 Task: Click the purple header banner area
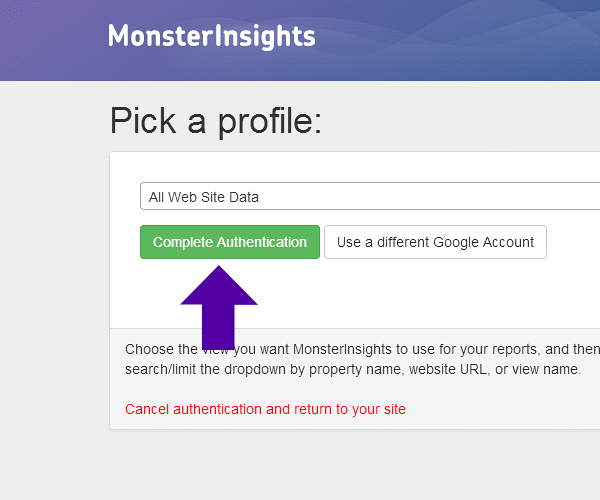coord(450,40)
